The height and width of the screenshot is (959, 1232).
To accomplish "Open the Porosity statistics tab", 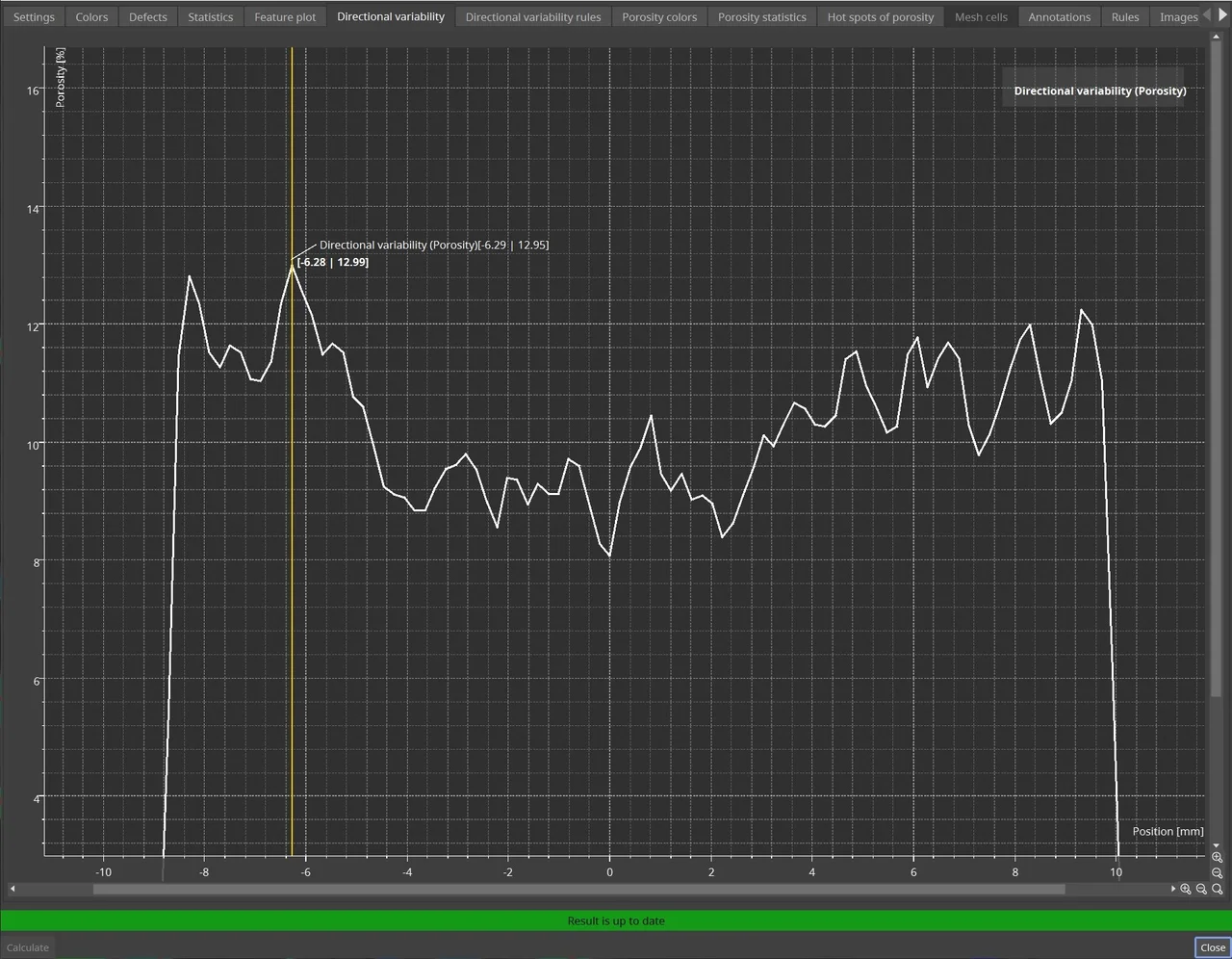I will point(762,16).
